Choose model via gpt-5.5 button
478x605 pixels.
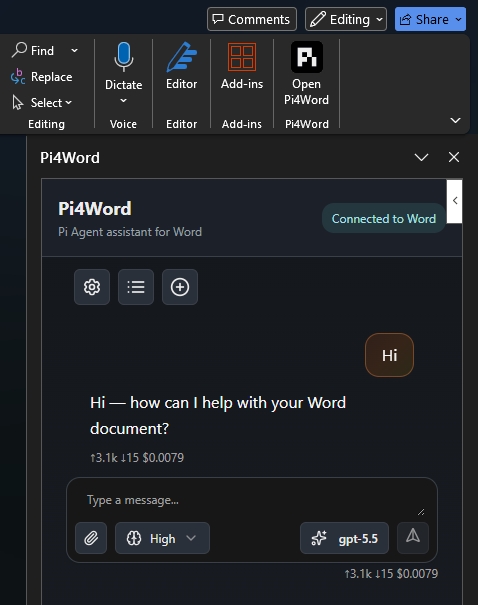pos(344,538)
